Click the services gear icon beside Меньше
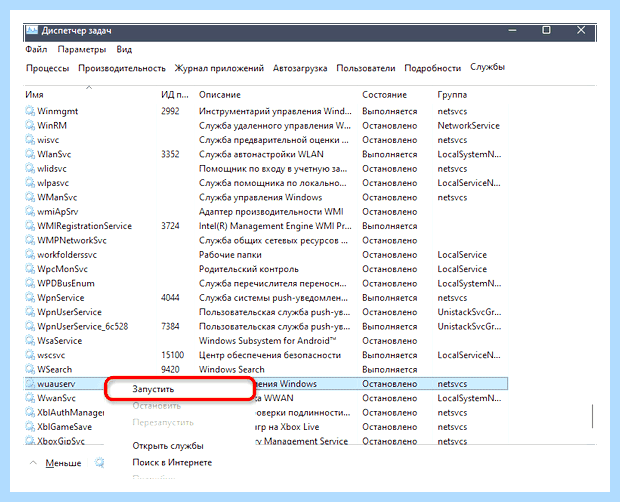Image resolution: width=620 pixels, height=502 pixels. [x=100, y=462]
